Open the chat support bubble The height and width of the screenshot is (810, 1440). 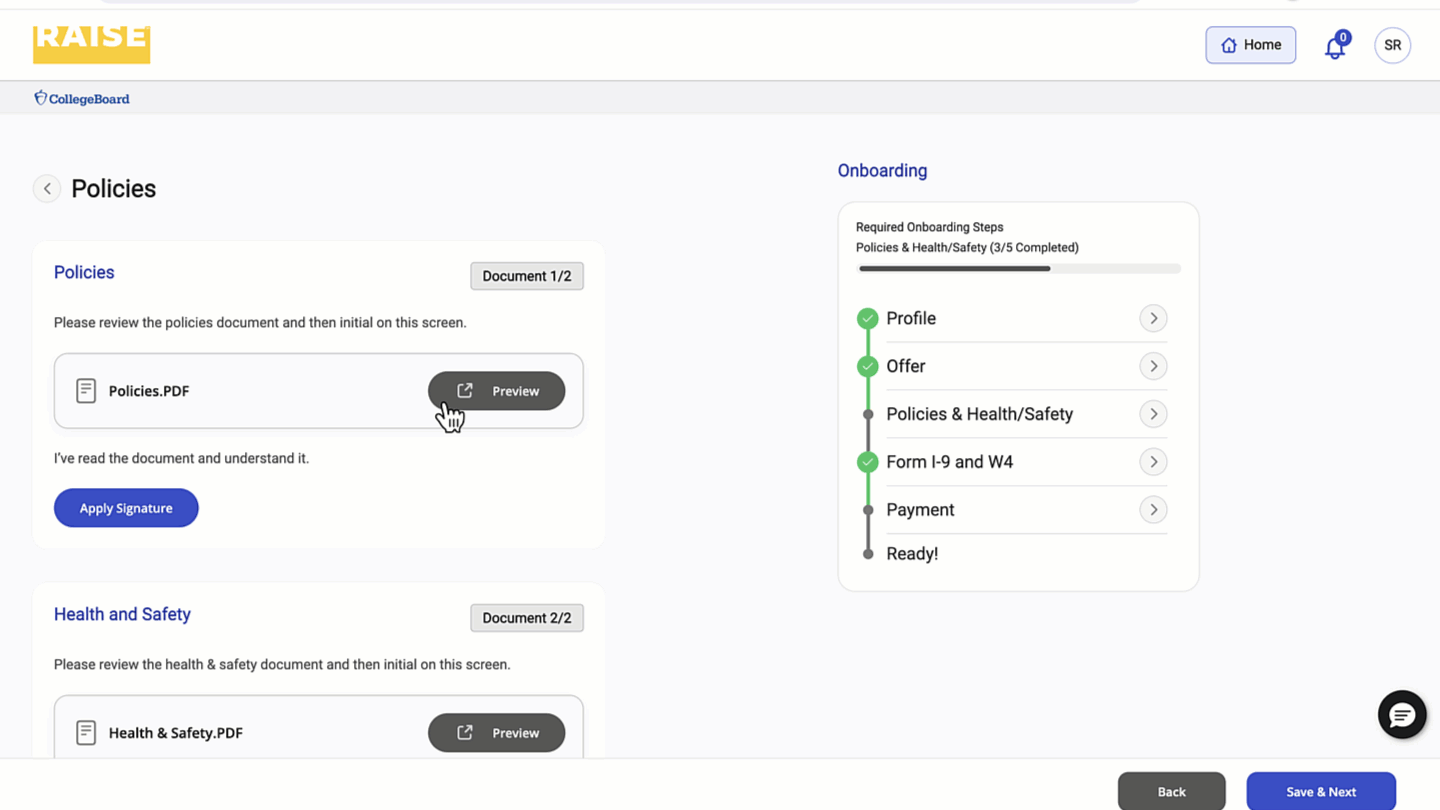[1401, 715]
